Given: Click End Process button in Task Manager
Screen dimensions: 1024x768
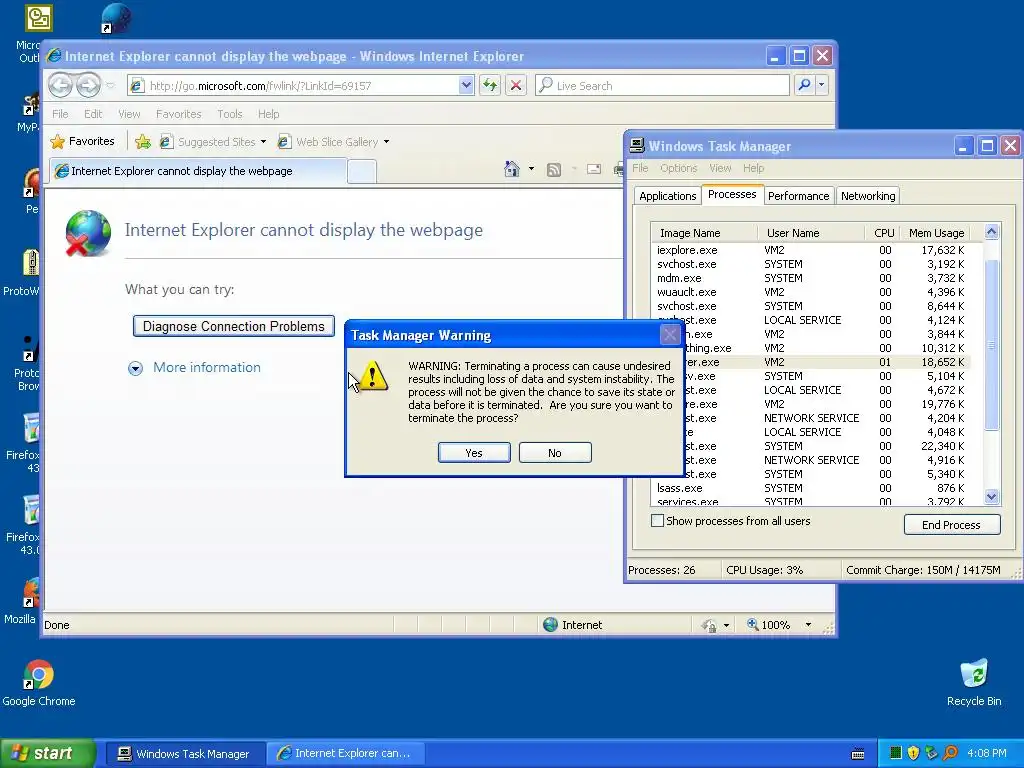Looking at the screenshot, I should click(x=952, y=524).
